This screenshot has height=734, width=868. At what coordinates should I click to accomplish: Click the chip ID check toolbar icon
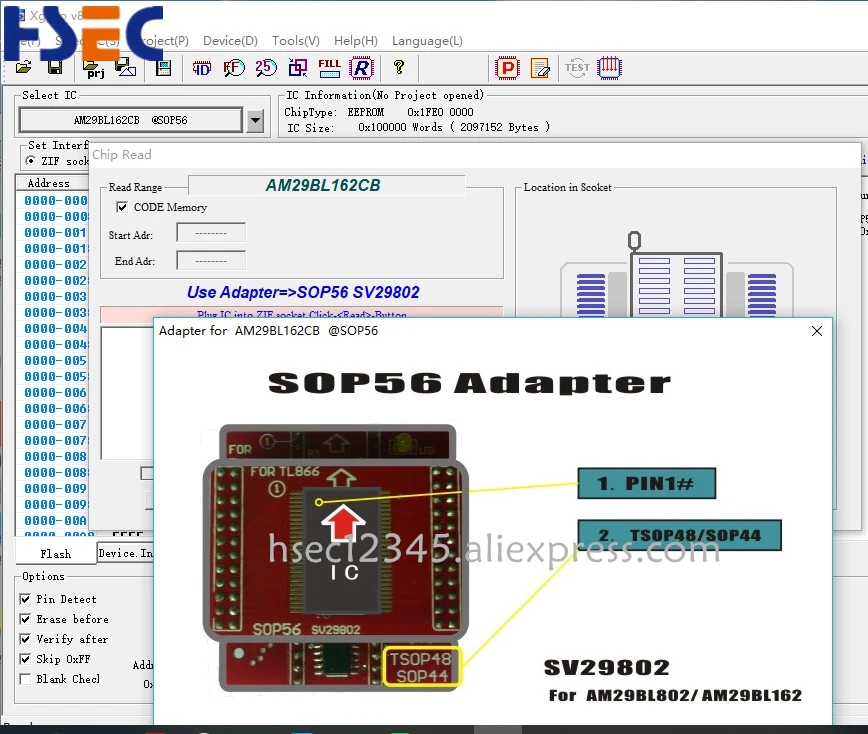(202, 68)
